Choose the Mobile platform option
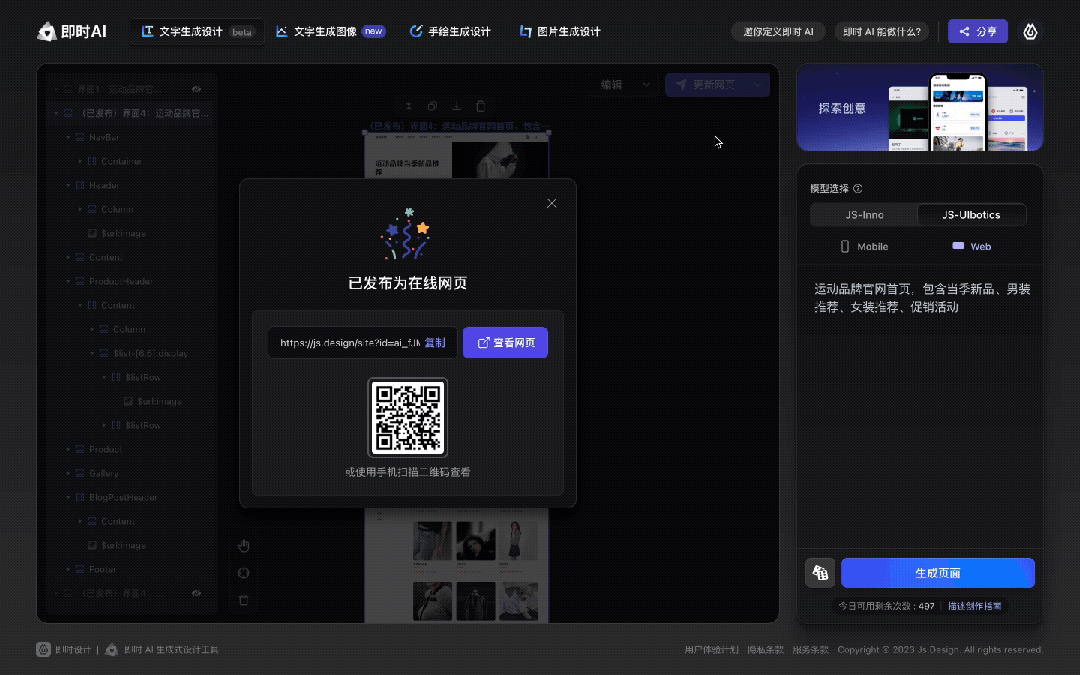 click(864, 247)
